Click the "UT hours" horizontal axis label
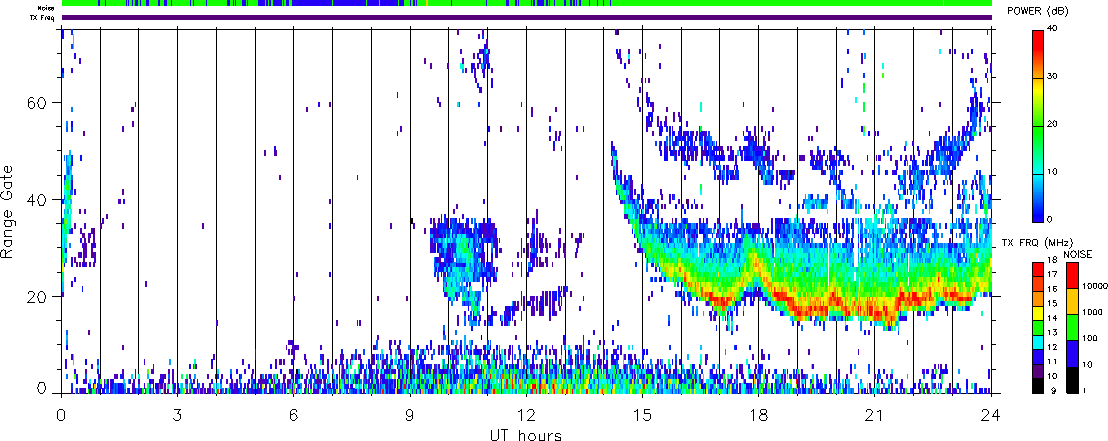The width and height of the screenshot is (1108, 441). point(526,434)
